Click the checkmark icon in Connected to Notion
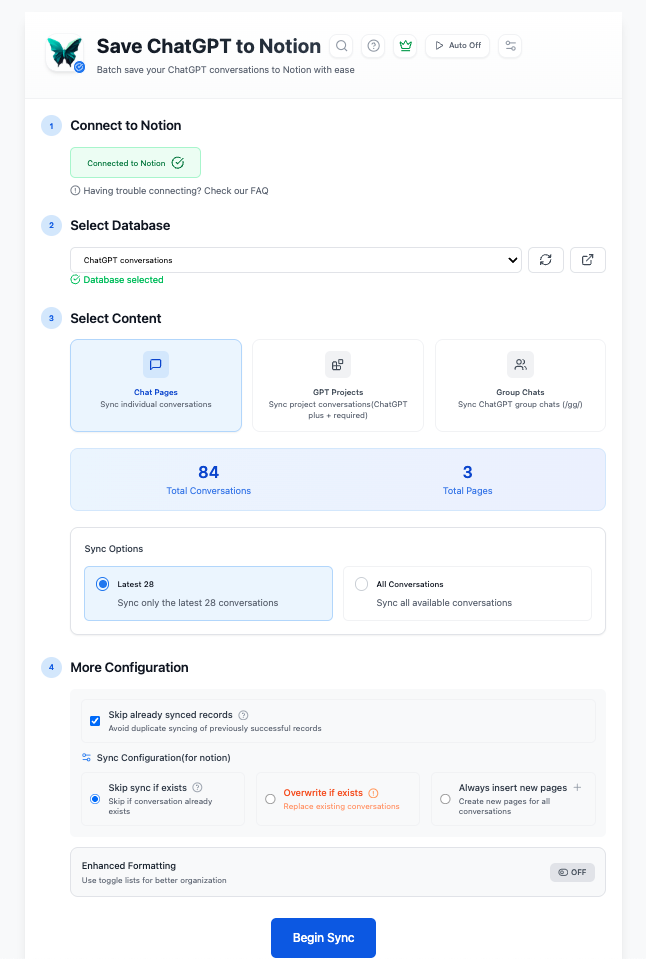The image size is (646, 959). (178, 163)
